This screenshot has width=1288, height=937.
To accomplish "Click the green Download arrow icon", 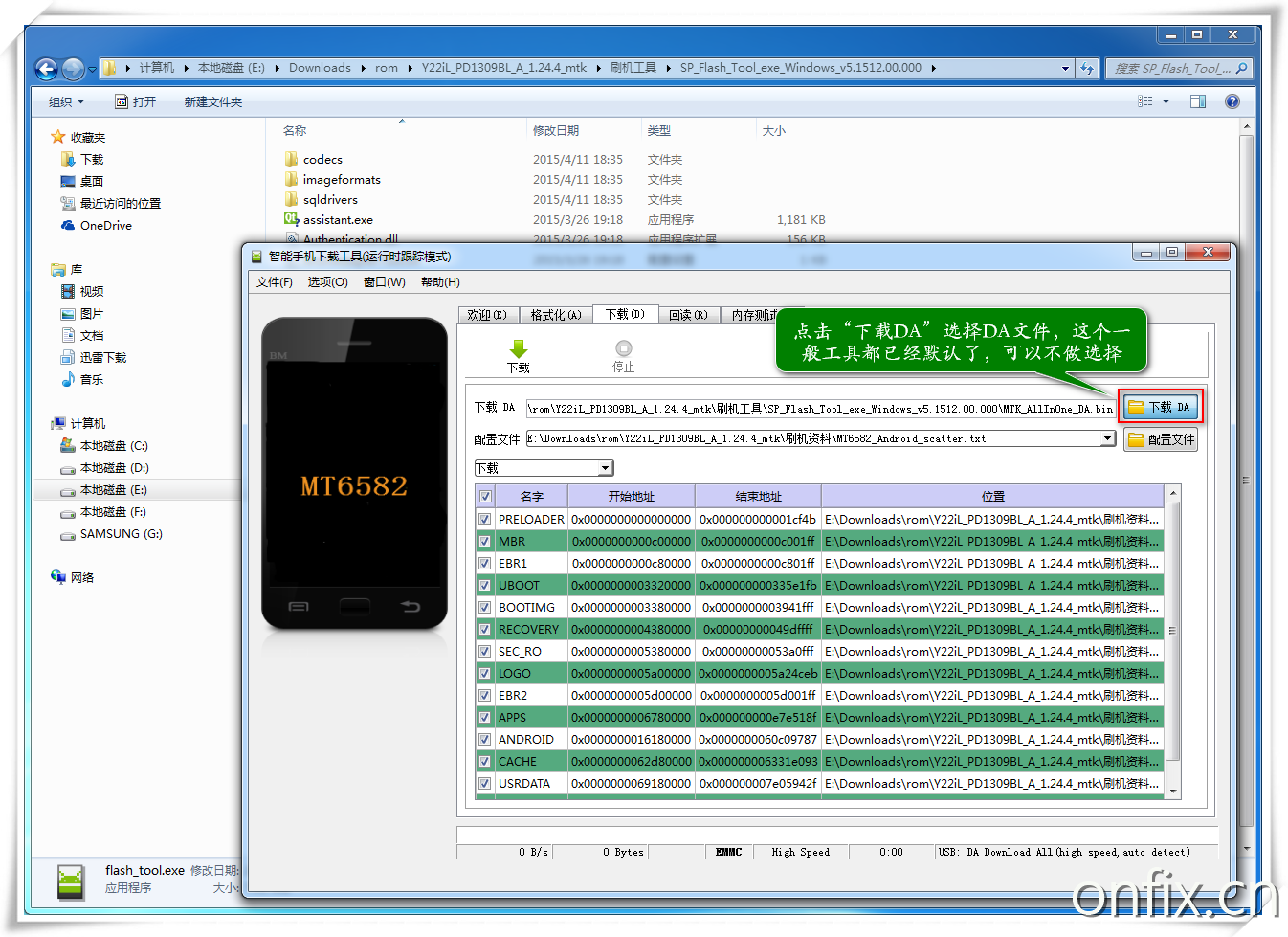I will [518, 349].
